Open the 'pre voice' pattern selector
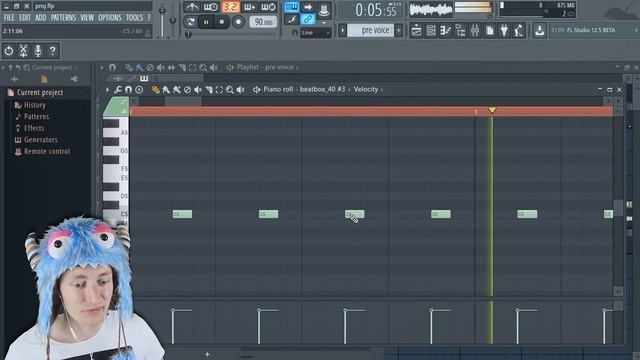The width and height of the screenshot is (640, 360). (x=370, y=30)
